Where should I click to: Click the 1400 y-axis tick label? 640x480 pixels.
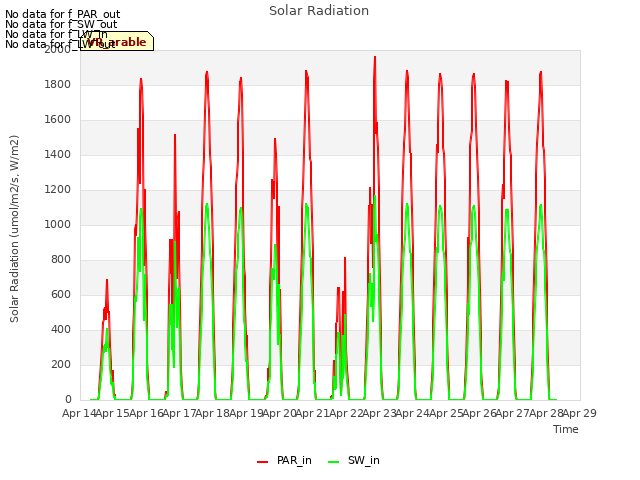58,155
